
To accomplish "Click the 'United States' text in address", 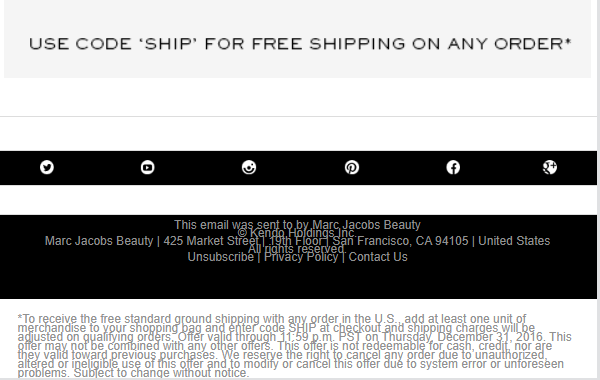I will point(514,241).
